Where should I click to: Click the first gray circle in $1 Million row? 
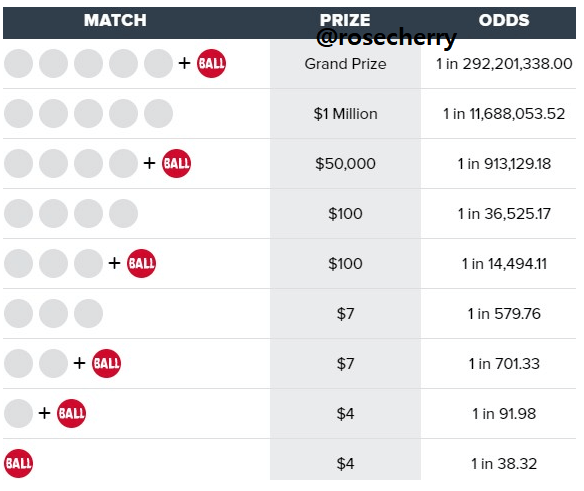click(x=18, y=113)
